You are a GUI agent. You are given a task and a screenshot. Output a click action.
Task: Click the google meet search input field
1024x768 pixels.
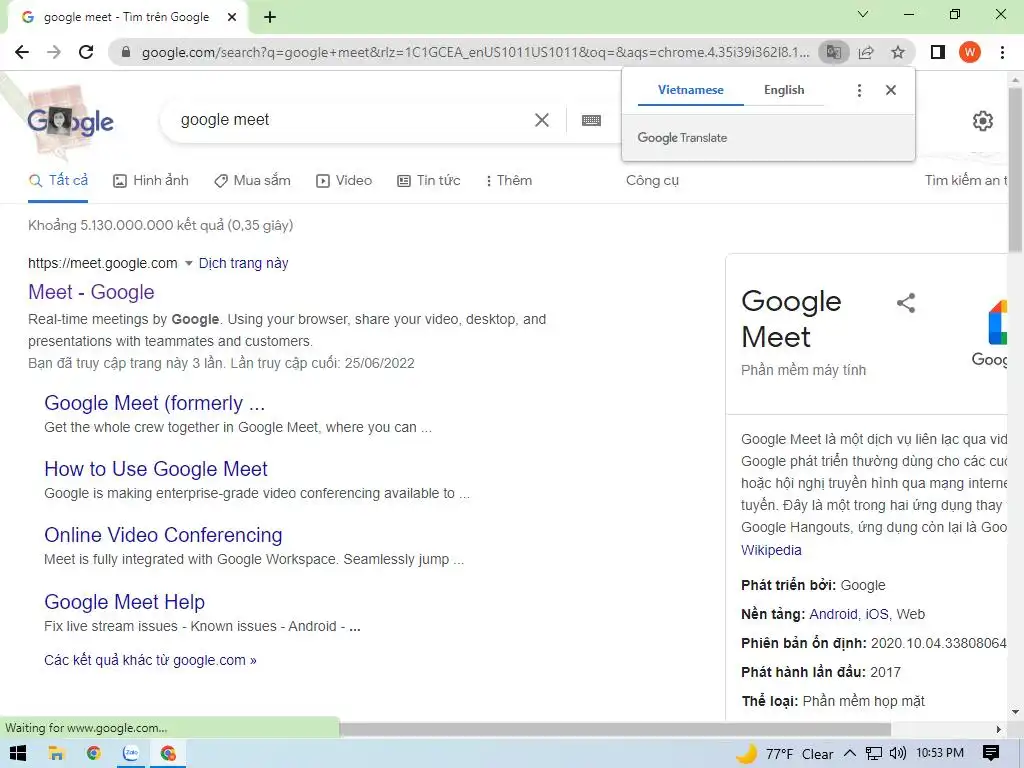pyautogui.click(x=353, y=120)
